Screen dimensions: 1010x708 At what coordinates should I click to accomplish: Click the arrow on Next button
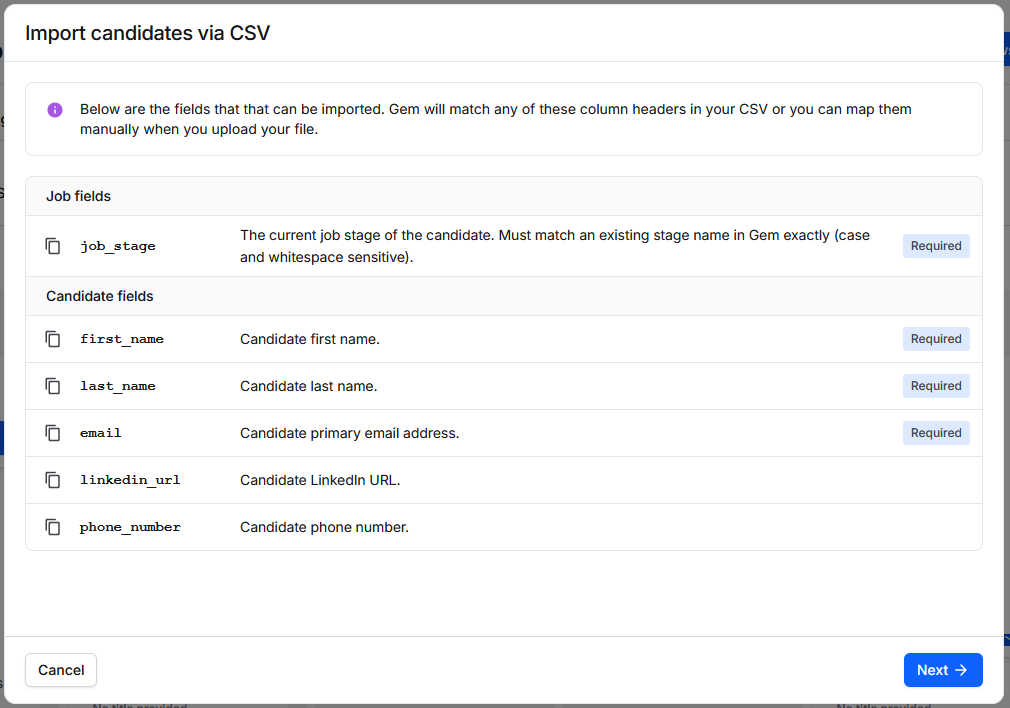pos(961,670)
